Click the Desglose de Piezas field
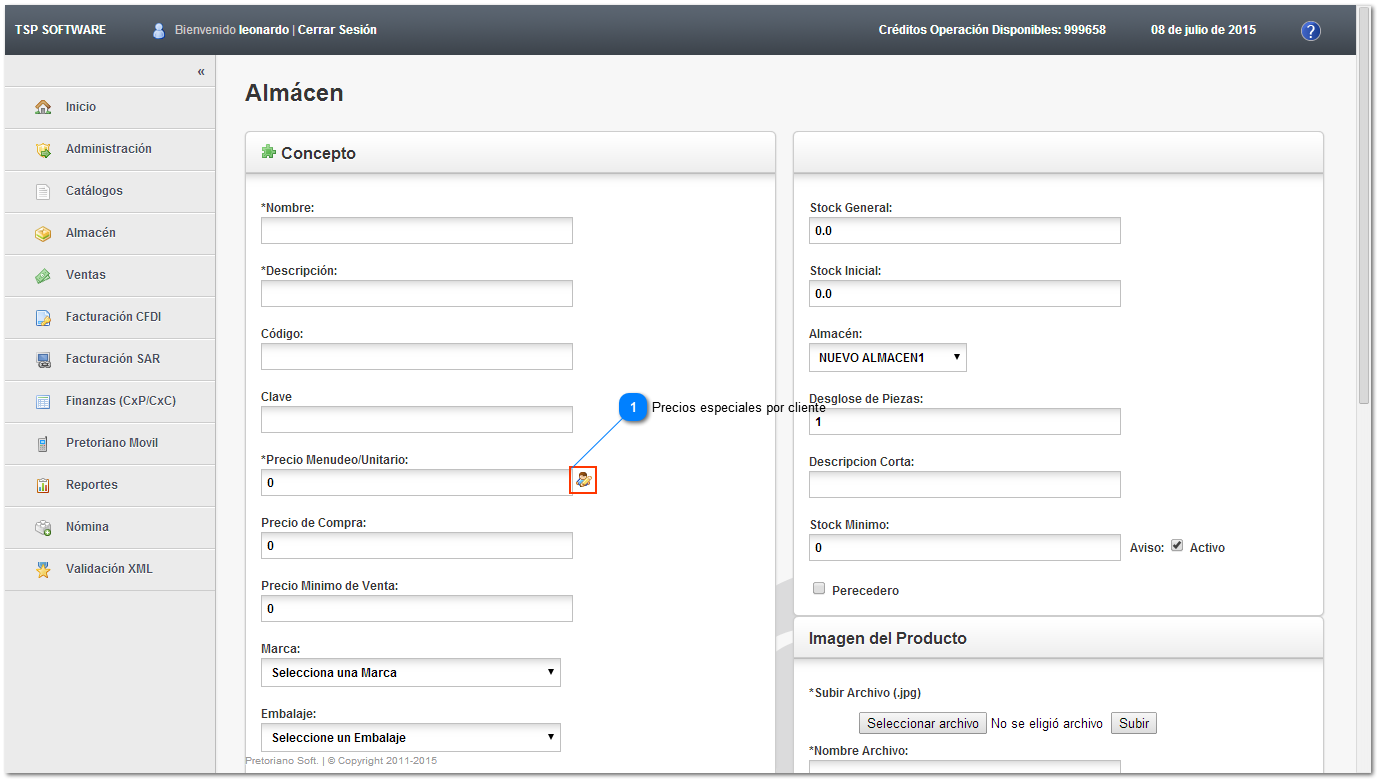 [x=965, y=422]
